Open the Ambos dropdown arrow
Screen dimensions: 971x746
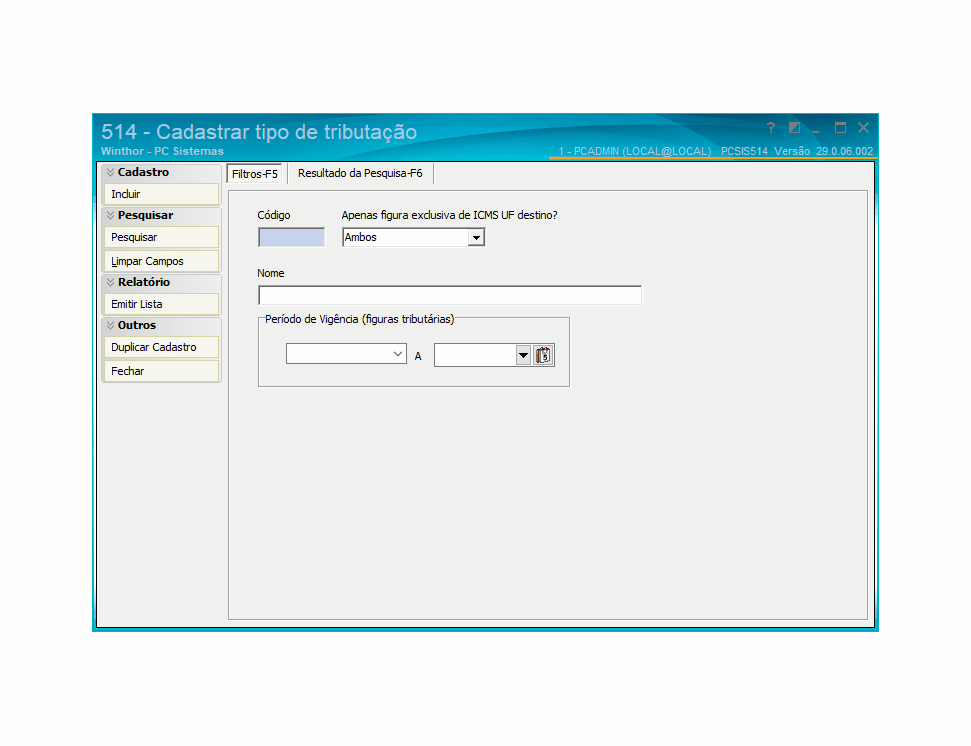point(476,237)
